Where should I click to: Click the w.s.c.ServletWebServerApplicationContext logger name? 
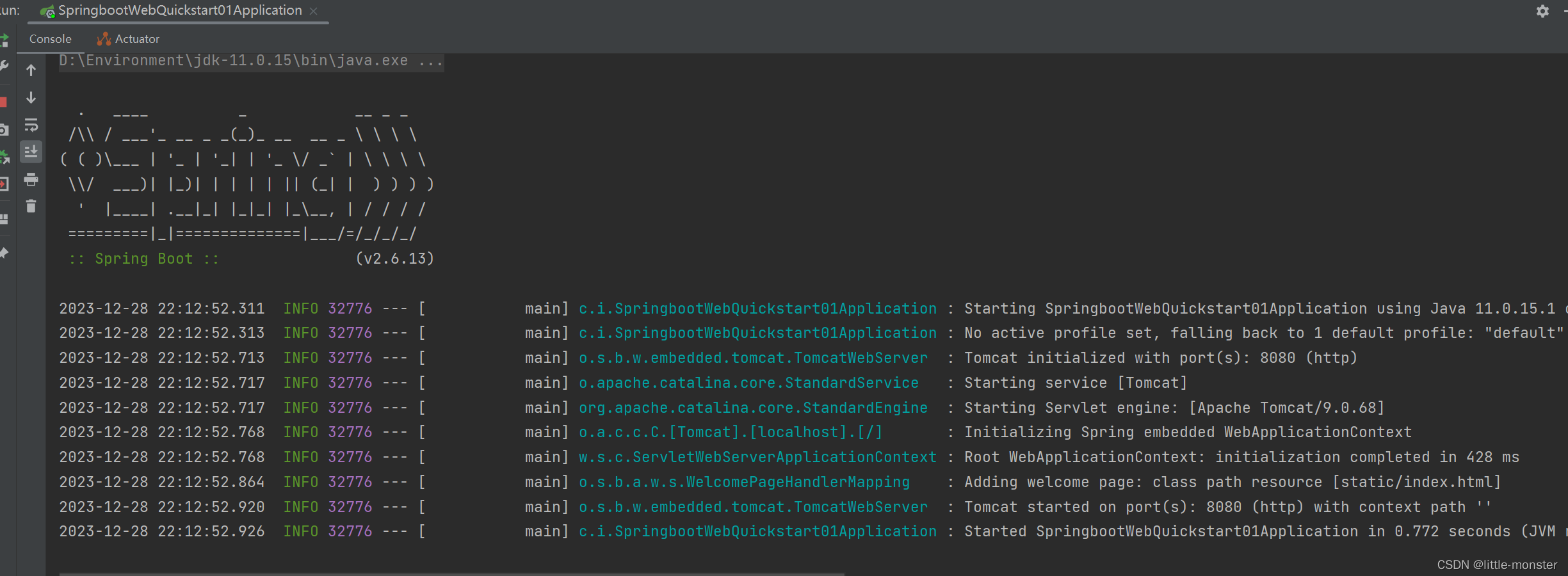(x=758, y=457)
